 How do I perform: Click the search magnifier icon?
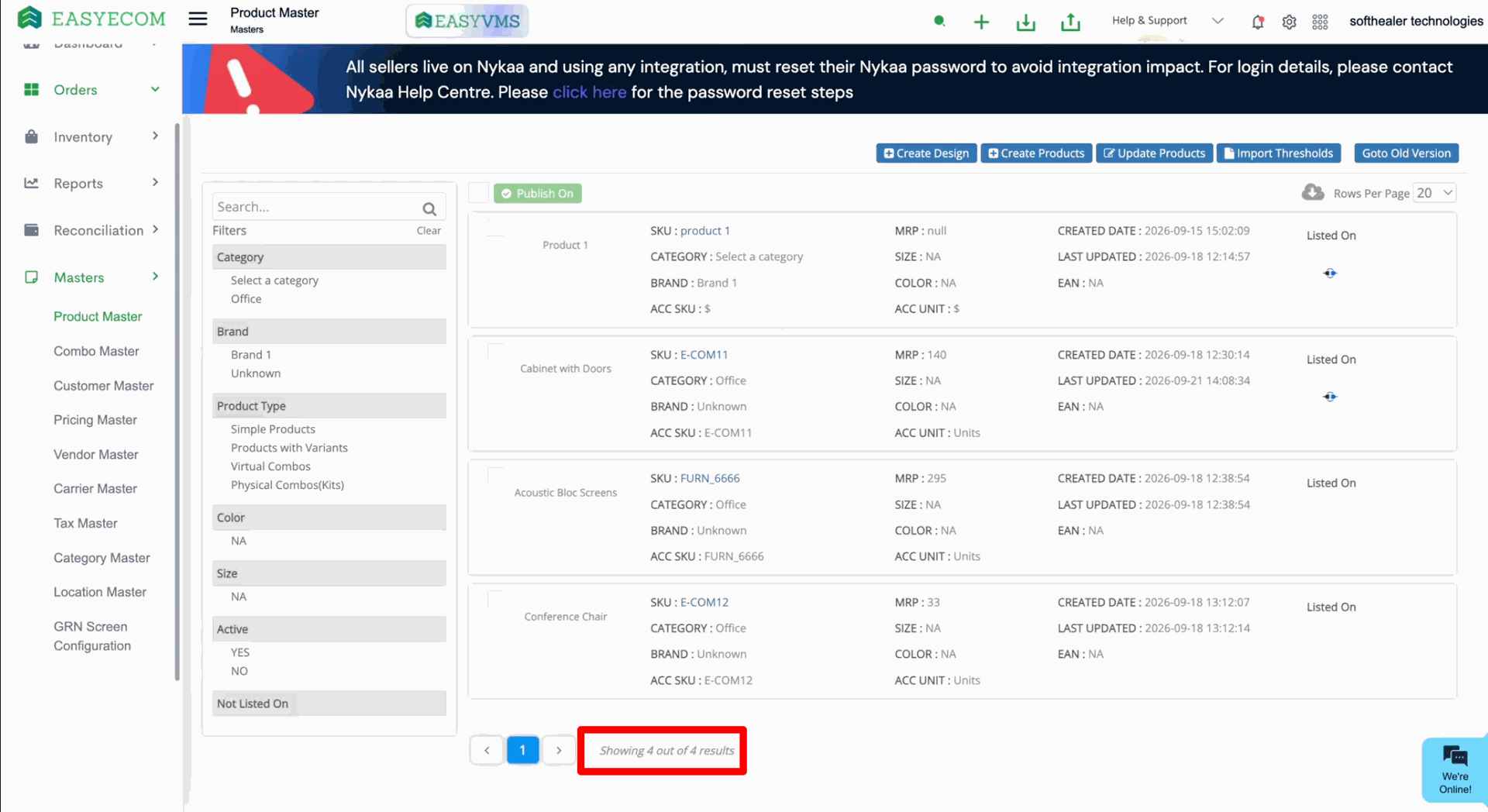click(x=429, y=208)
